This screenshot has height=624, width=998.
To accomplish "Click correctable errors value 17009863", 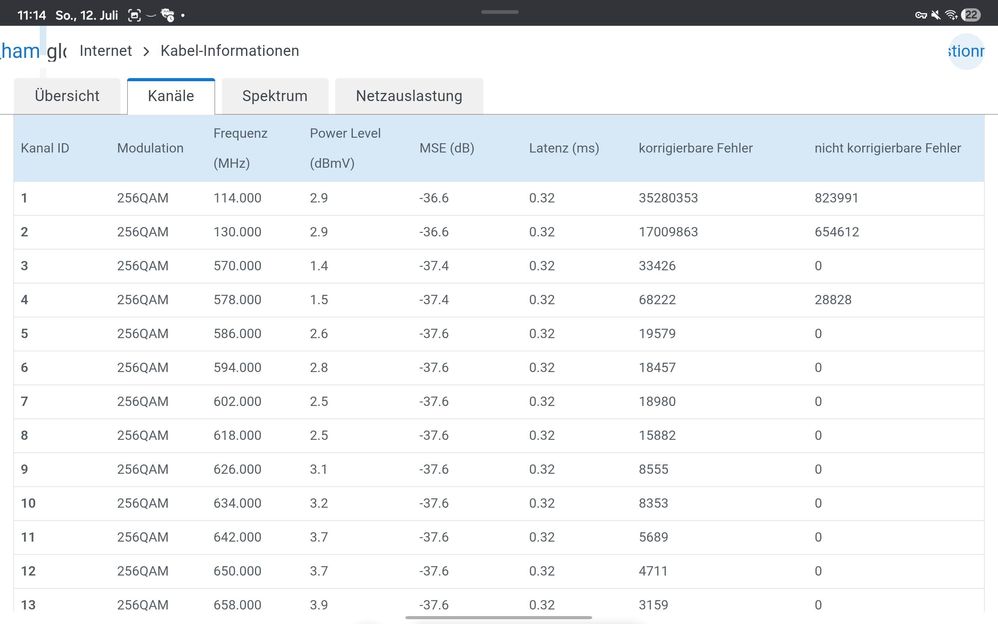I will (x=668, y=232).
